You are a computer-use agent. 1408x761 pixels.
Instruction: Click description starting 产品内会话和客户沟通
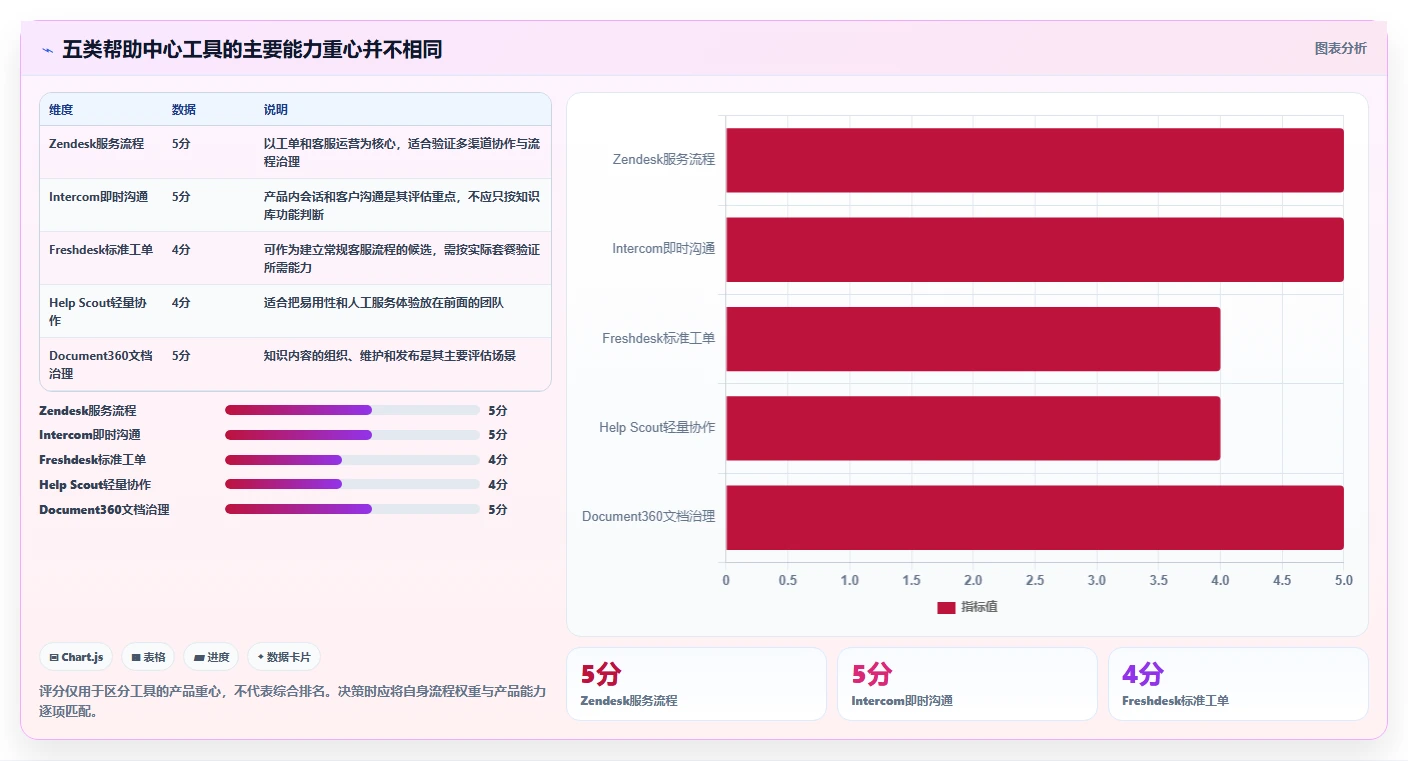pos(402,205)
